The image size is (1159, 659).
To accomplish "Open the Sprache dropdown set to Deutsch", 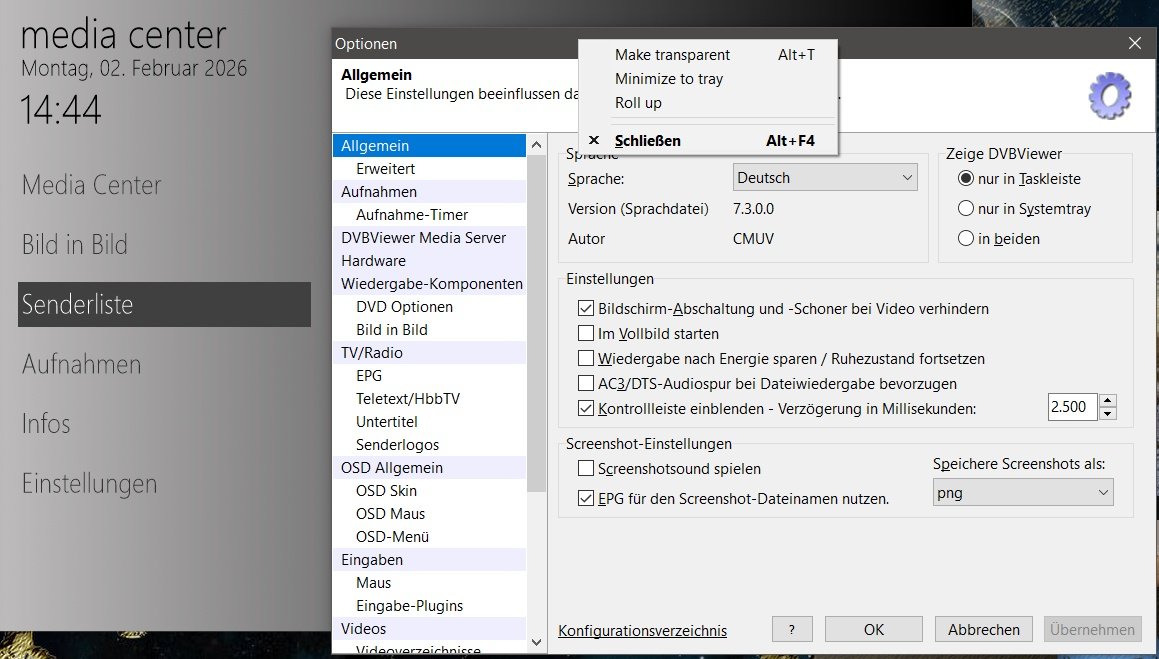I will click(x=825, y=178).
